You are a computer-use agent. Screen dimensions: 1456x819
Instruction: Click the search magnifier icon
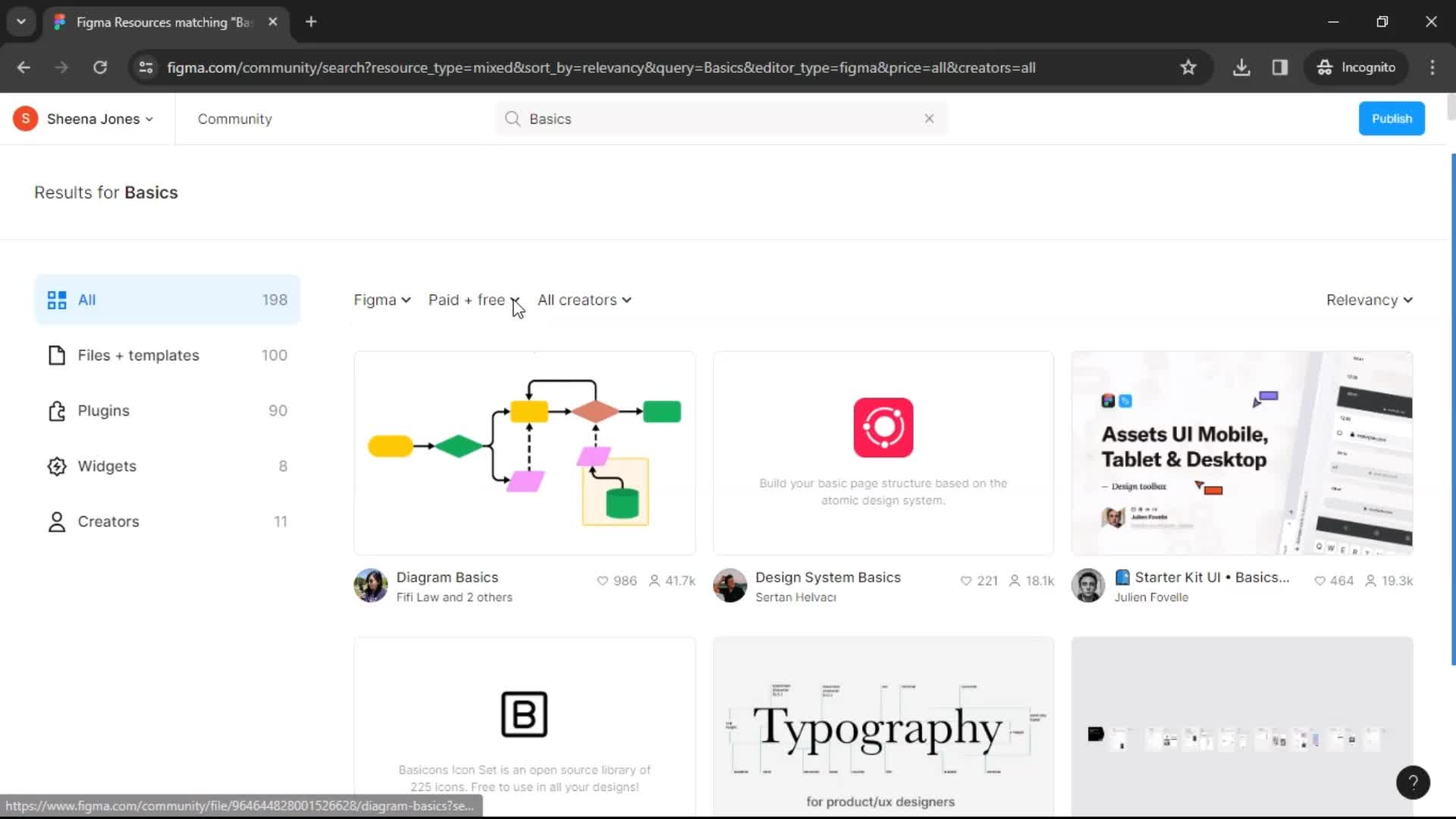[x=513, y=119]
